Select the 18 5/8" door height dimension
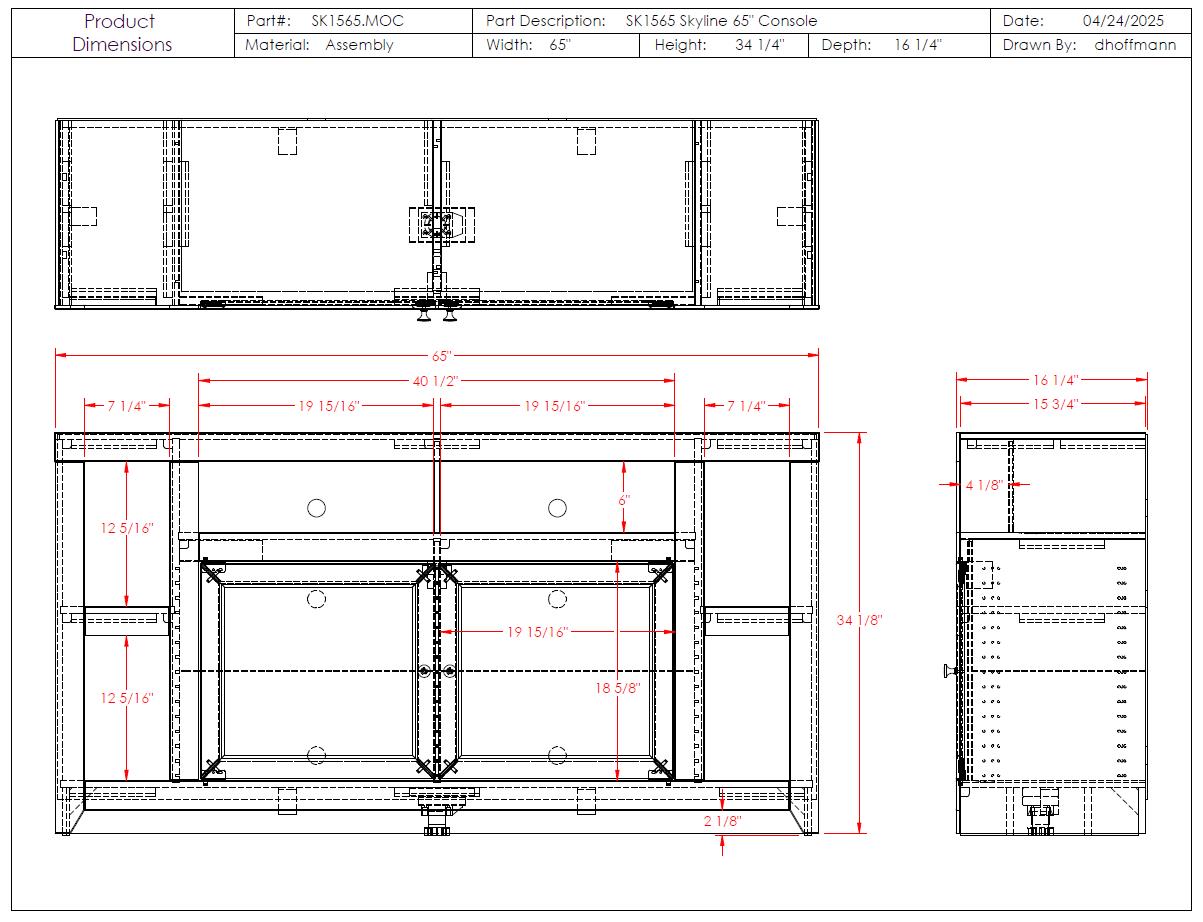 (617, 688)
